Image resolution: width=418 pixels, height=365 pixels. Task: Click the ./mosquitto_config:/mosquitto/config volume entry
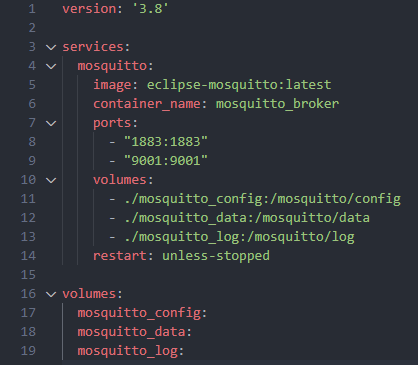(x=262, y=199)
